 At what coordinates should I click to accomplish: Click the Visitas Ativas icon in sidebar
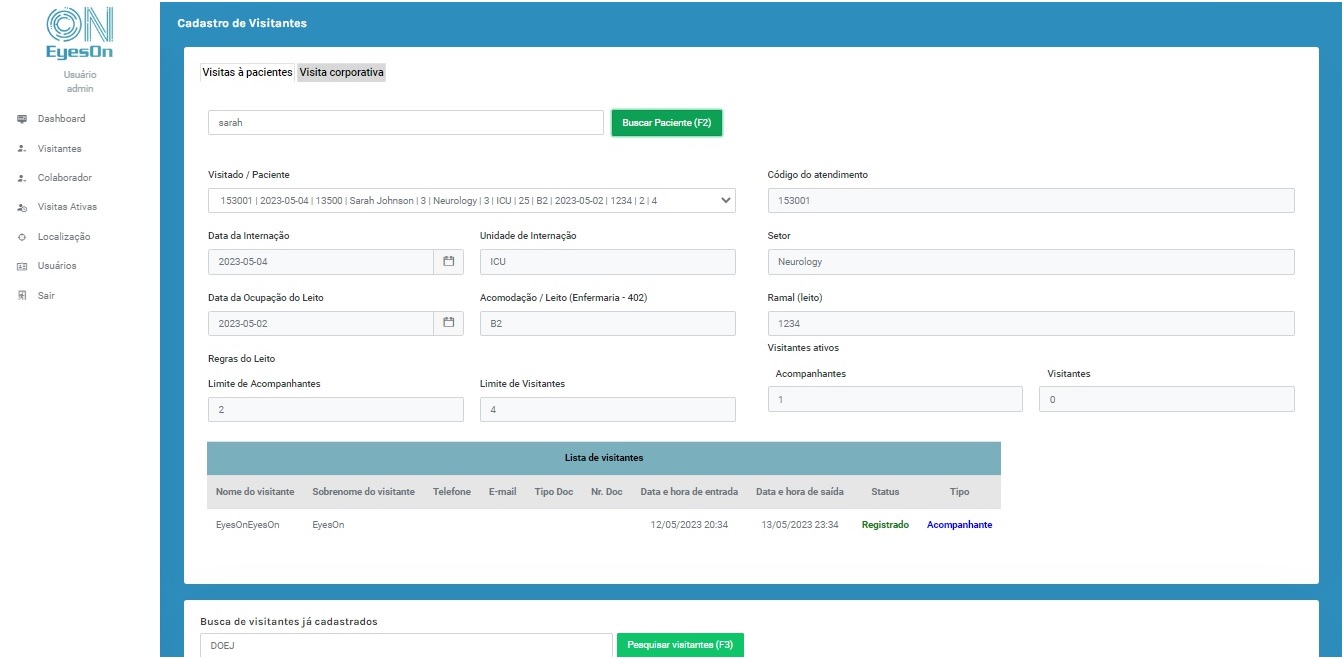tap(22, 208)
